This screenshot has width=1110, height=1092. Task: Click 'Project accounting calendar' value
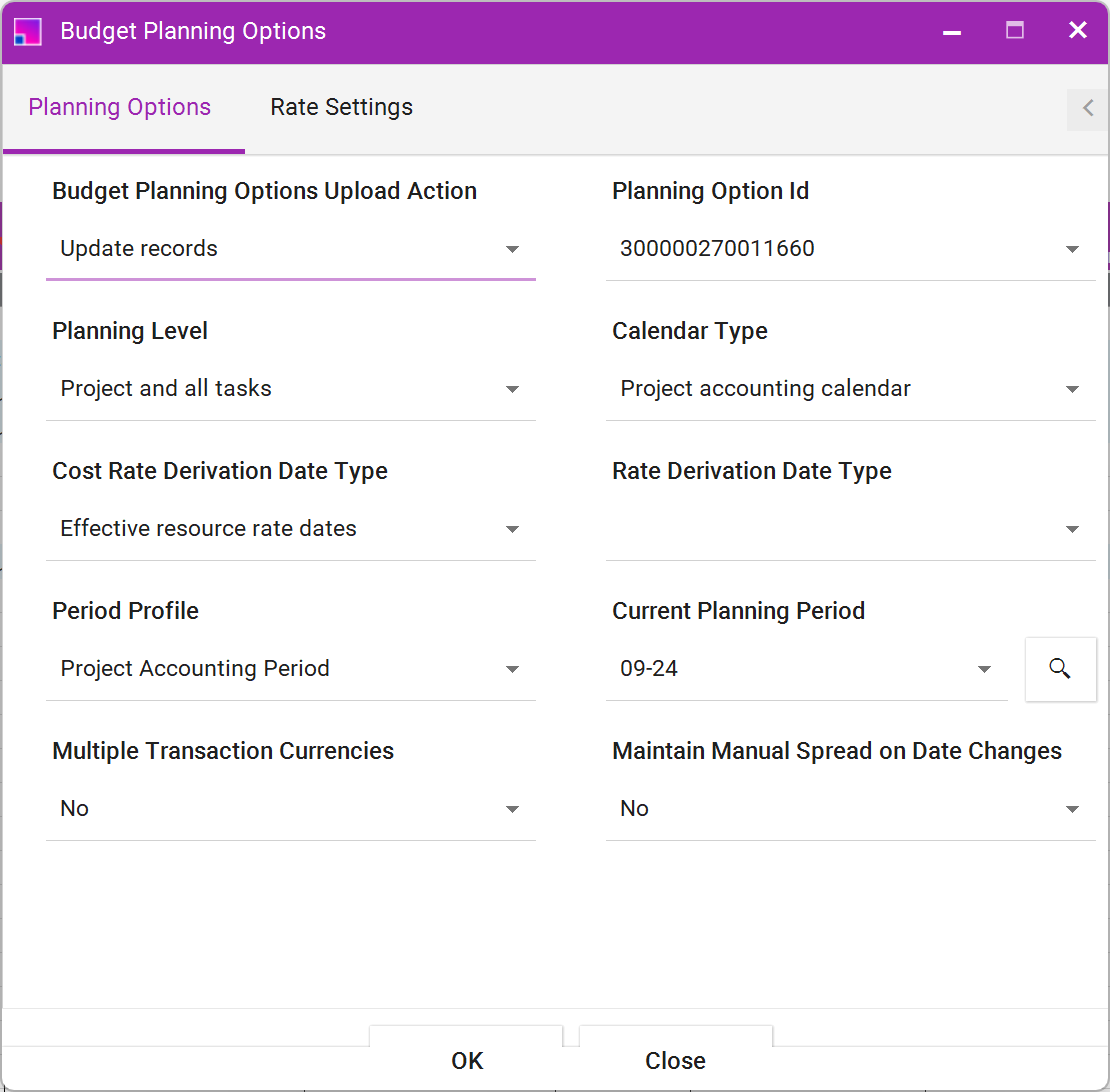[765, 389]
